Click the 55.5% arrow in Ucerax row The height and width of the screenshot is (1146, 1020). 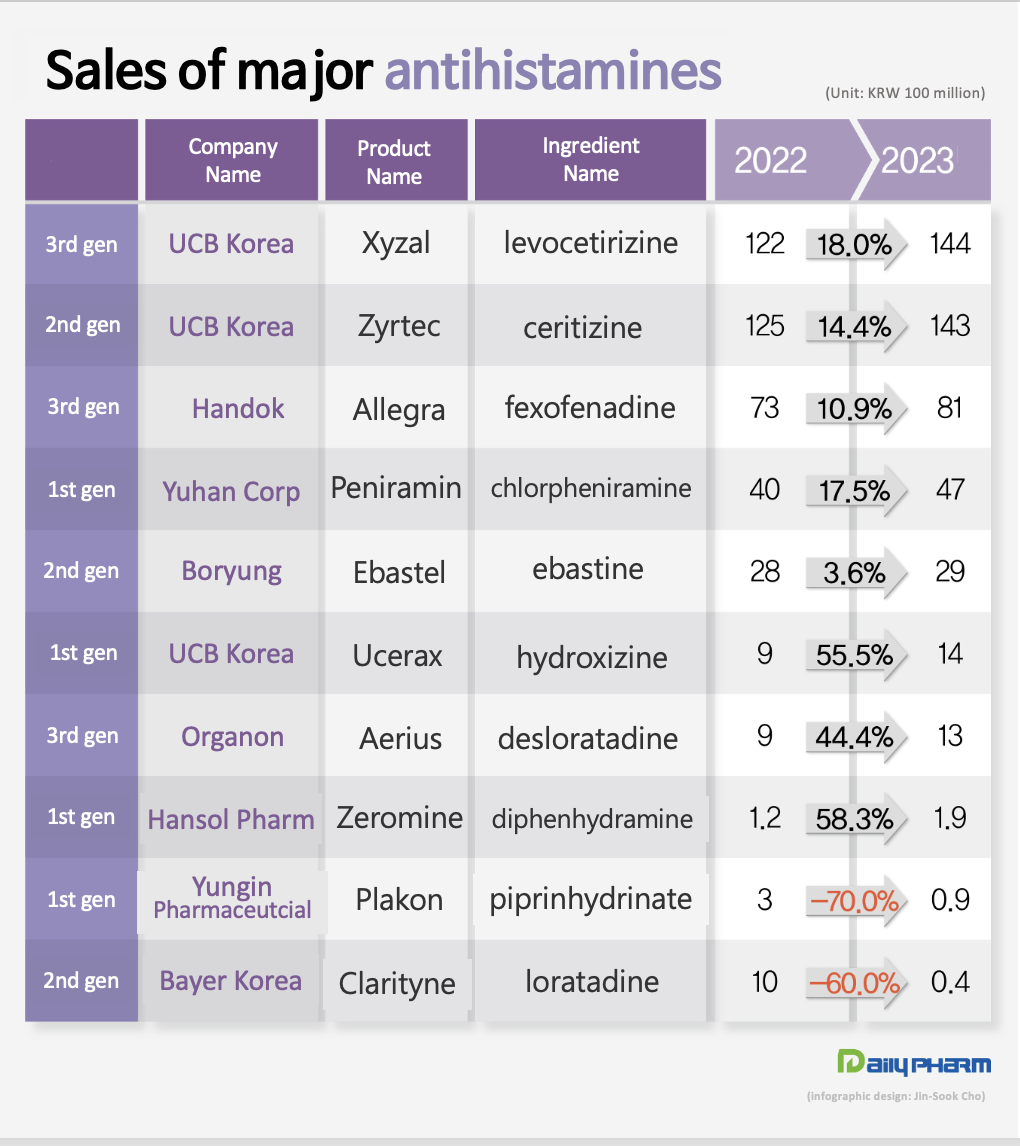[x=854, y=654]
